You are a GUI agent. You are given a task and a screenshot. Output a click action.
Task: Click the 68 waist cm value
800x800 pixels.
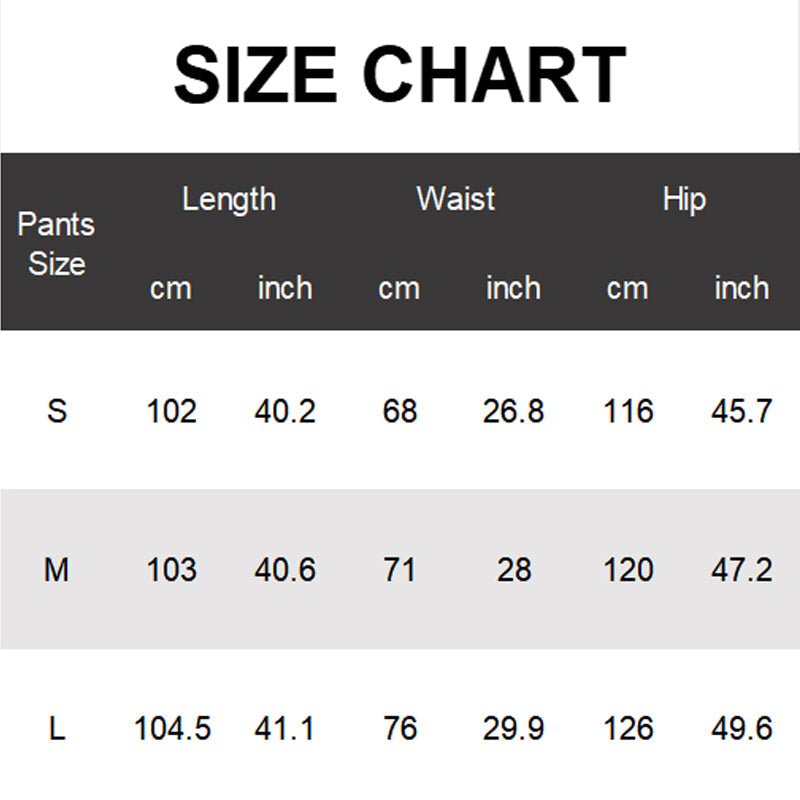[400, 411]
